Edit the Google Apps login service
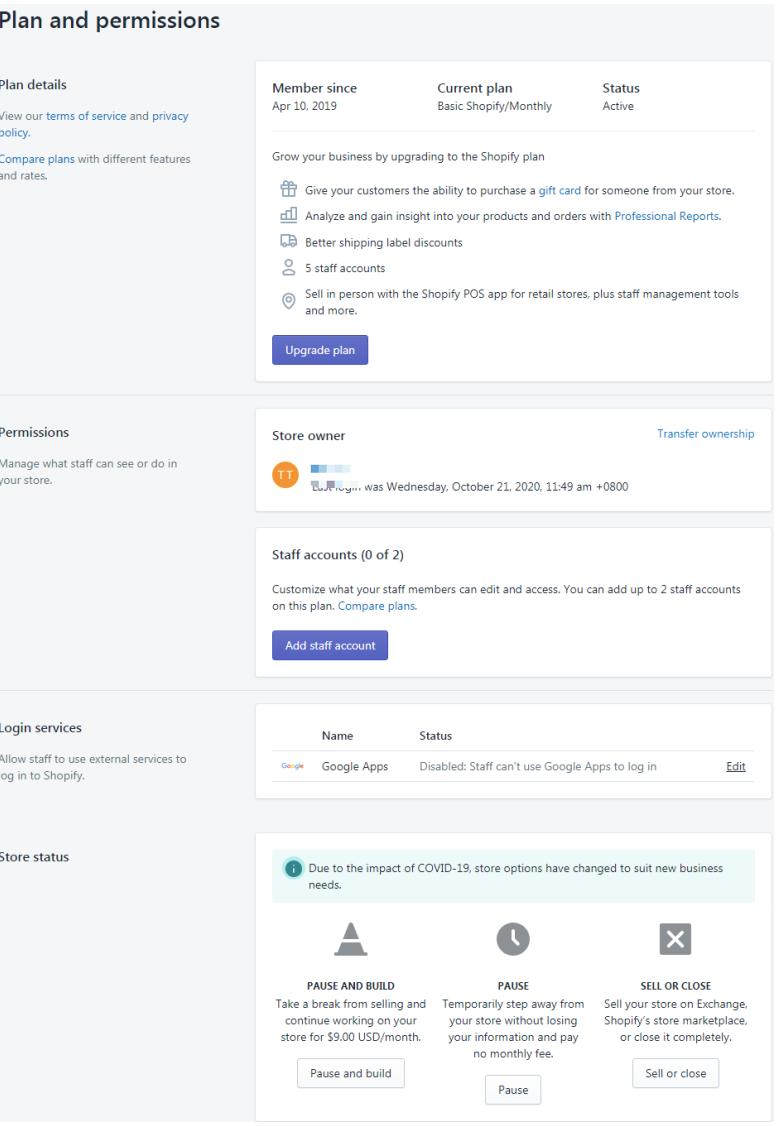 click(736, 766)
